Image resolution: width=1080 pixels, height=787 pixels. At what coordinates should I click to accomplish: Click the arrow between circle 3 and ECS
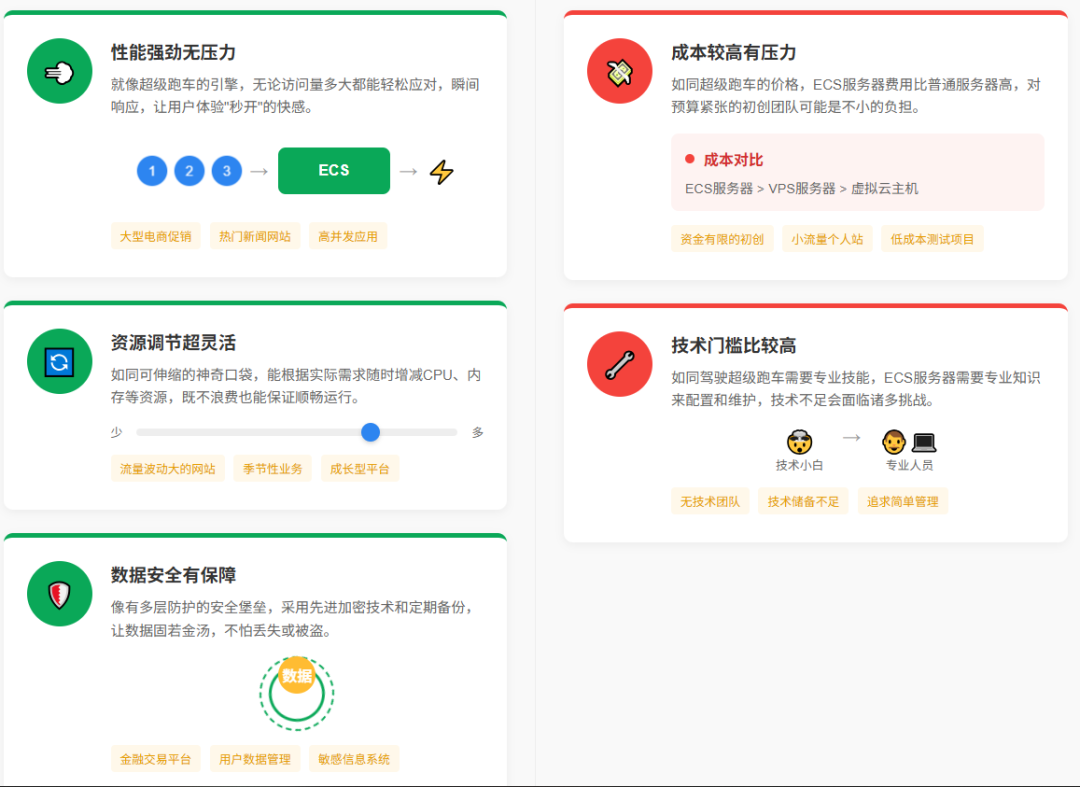[x=259, y=171]
